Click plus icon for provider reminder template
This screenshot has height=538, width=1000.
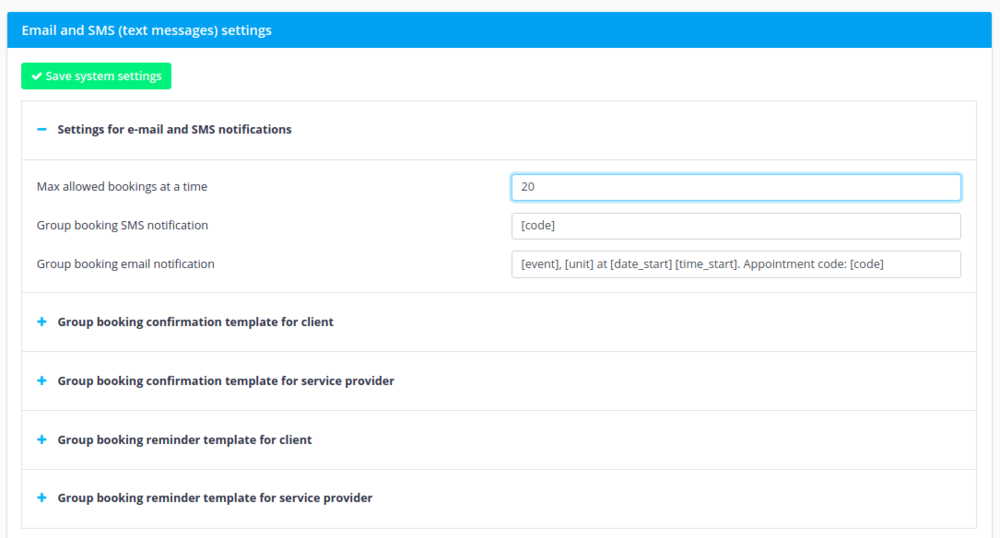(x=42, y=498)
